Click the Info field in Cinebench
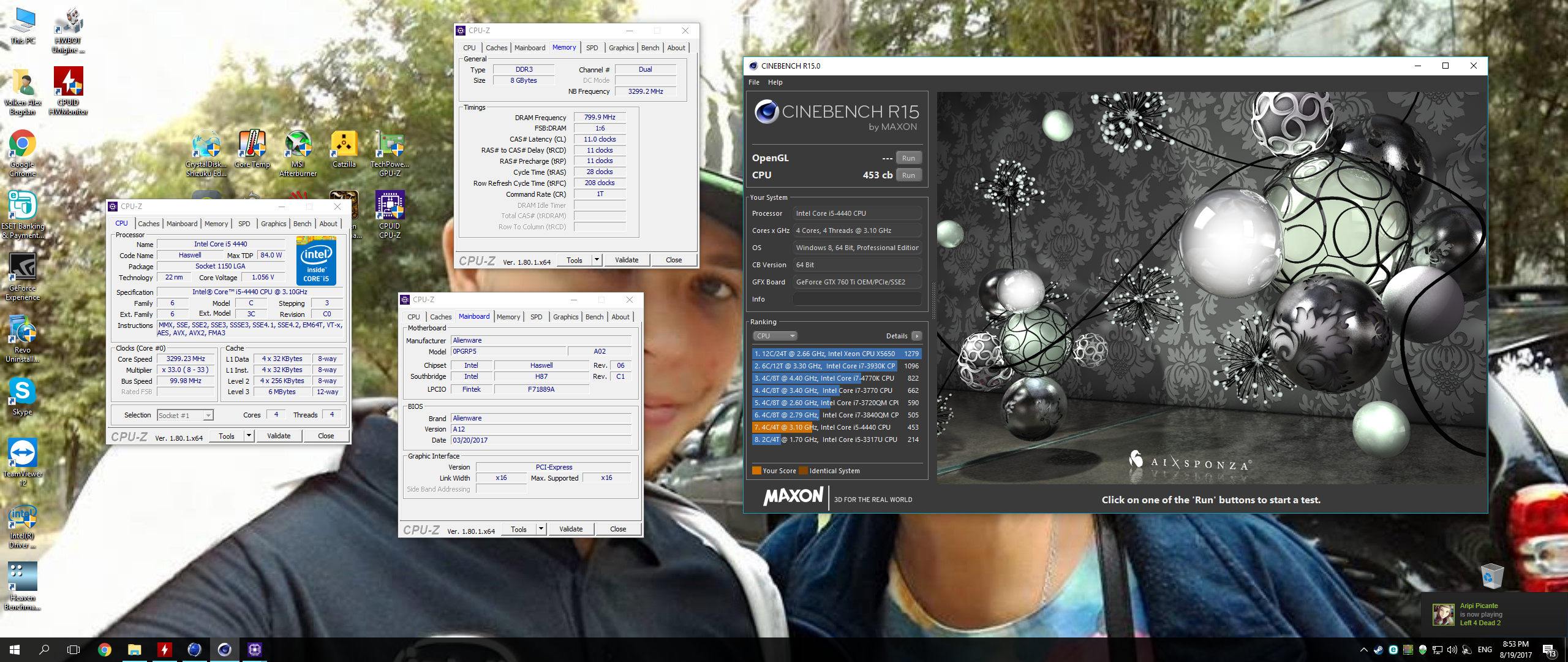Viewport: 1568px width, 662px height. coord(857,299)
